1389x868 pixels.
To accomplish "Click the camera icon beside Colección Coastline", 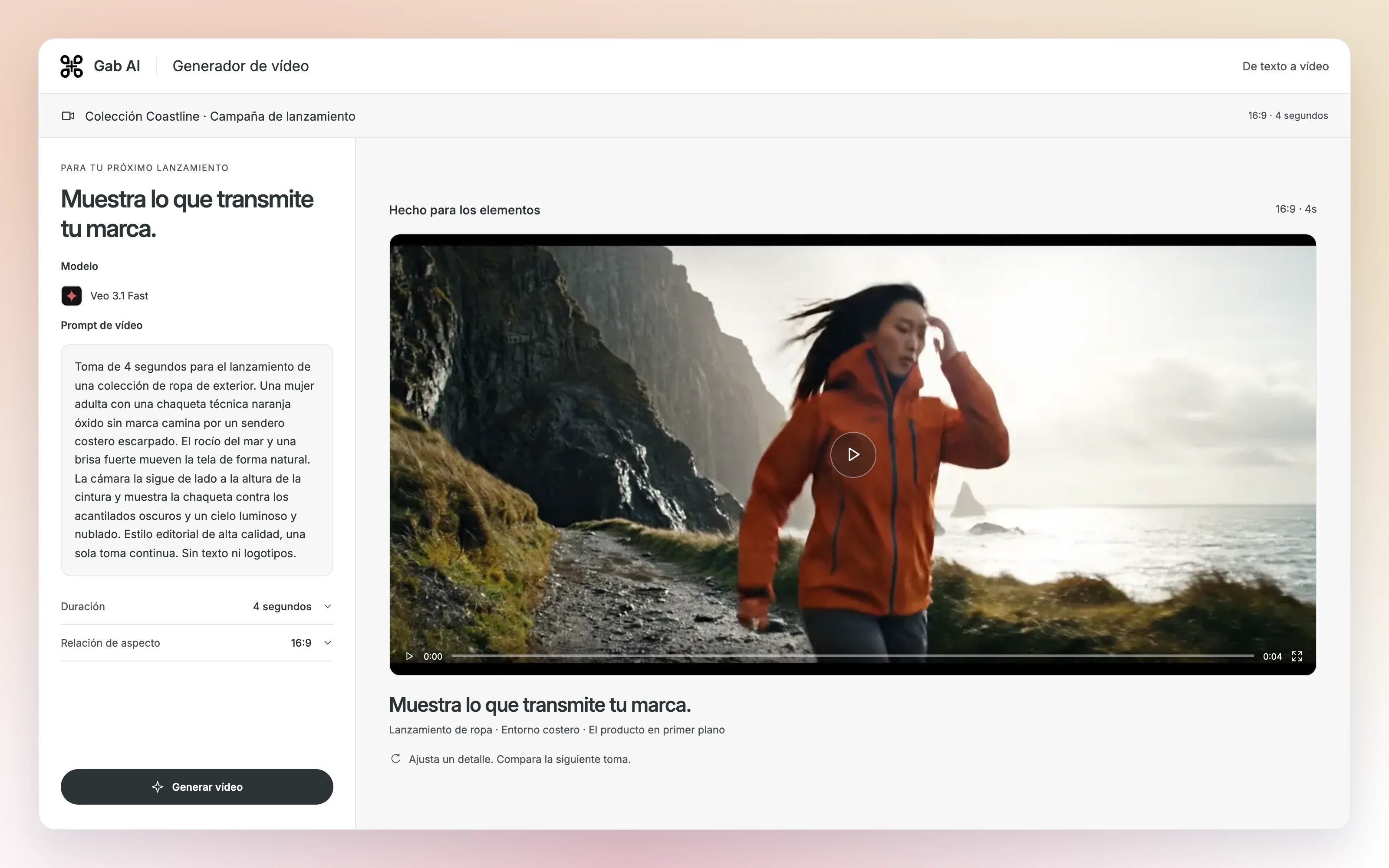I will click(68, 116).
